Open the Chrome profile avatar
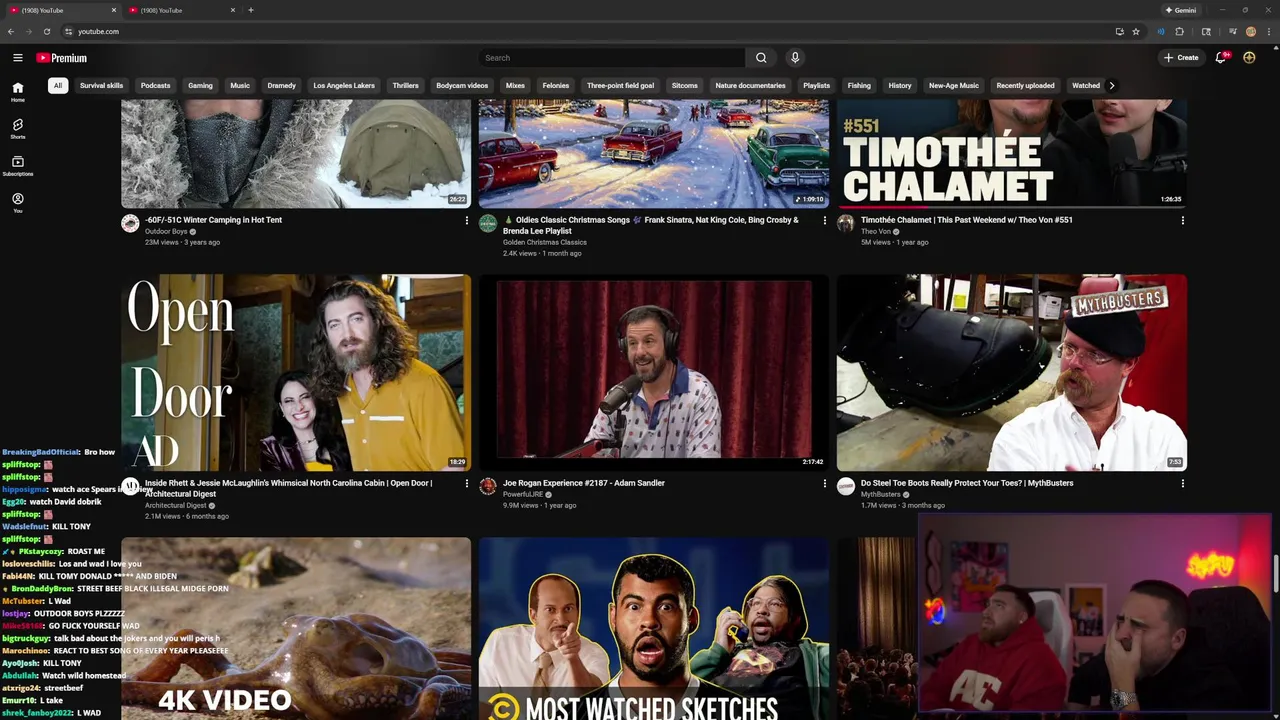 (x=1250, y=31)
